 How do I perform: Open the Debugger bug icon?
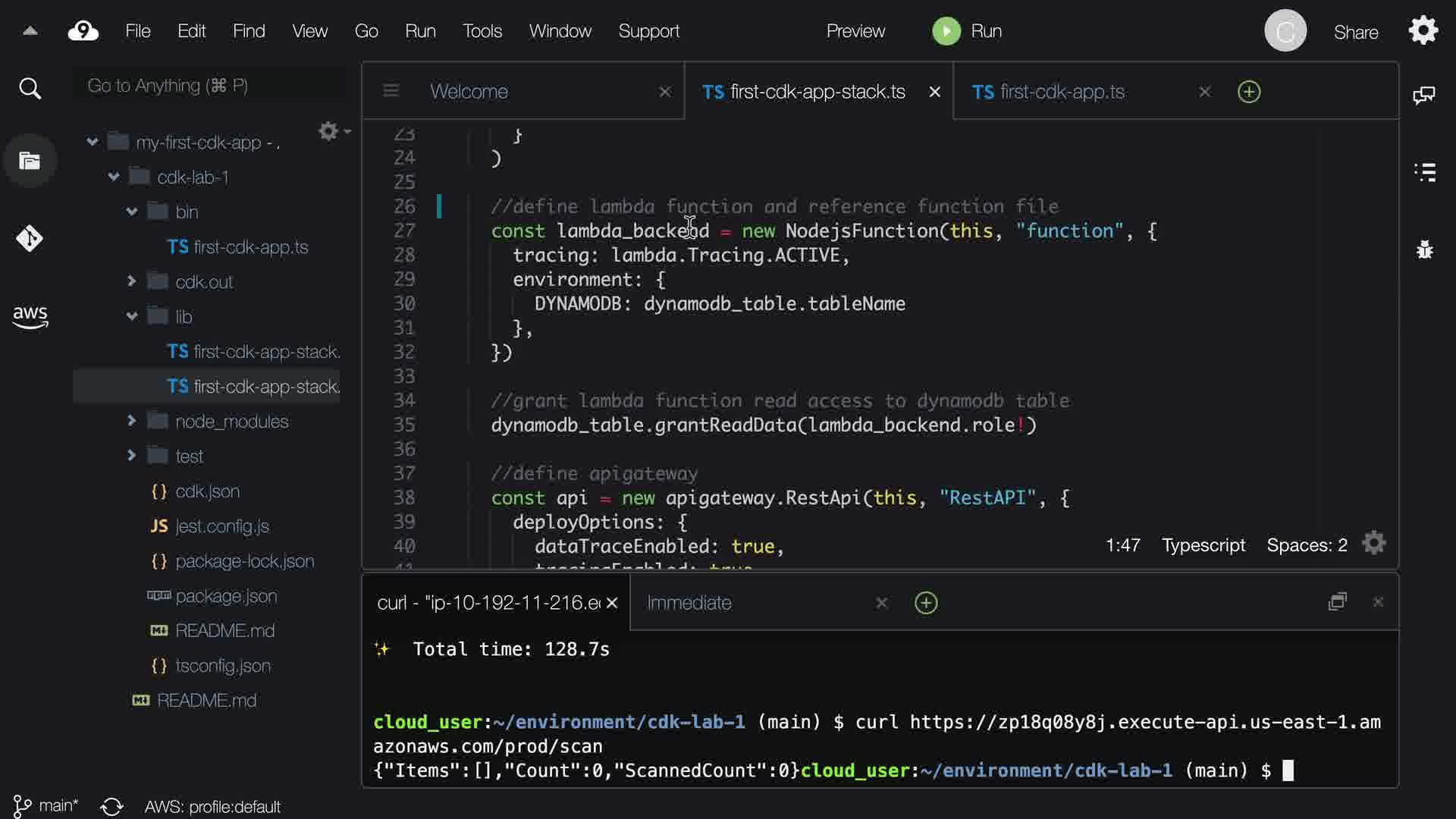(x=1425, y=249)
